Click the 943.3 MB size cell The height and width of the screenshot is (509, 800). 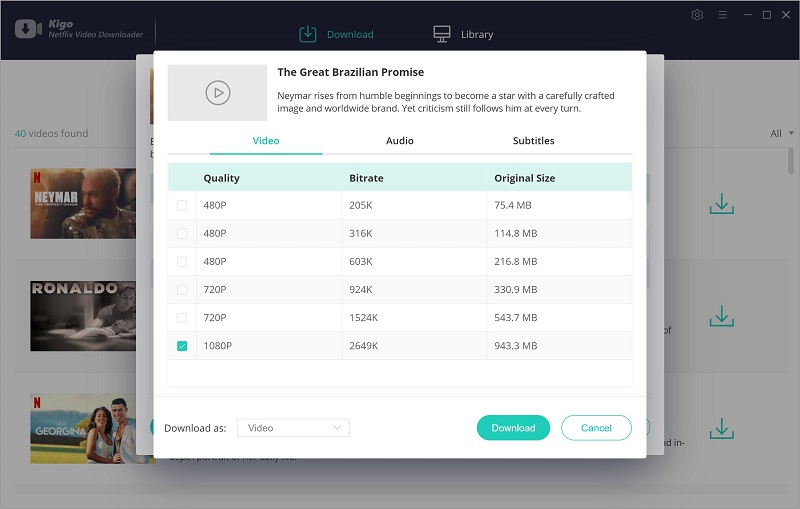tap(515, 346)
